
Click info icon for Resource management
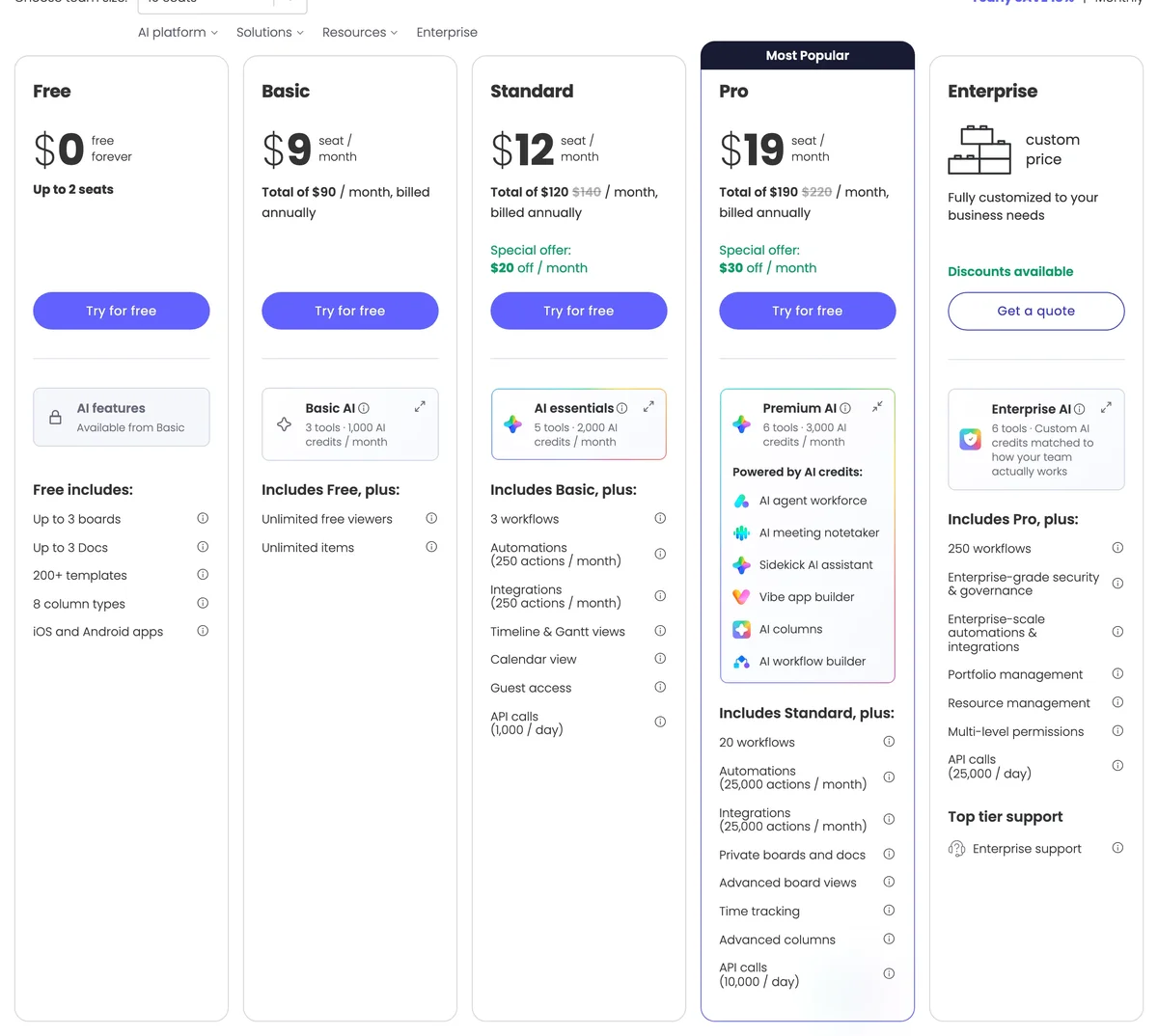click(1117, 702)
